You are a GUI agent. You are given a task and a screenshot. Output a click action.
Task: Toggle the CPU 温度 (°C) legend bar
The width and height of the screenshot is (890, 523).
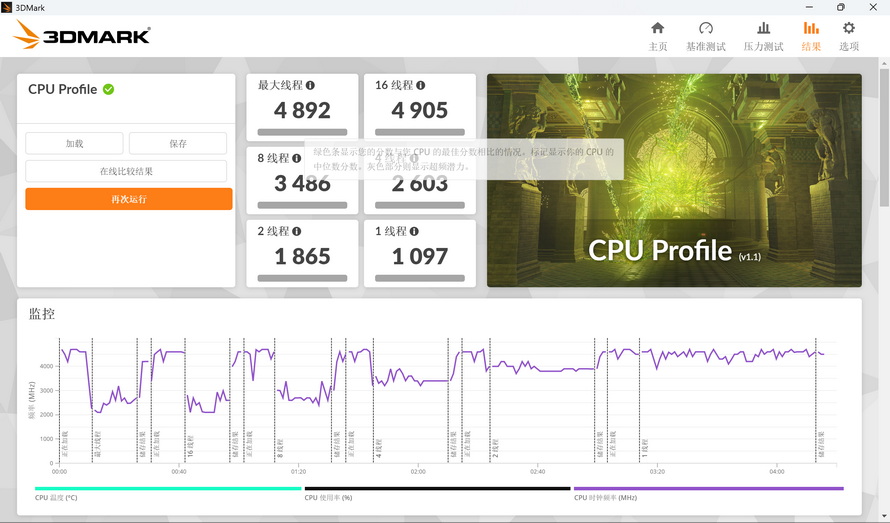[168, 488]
